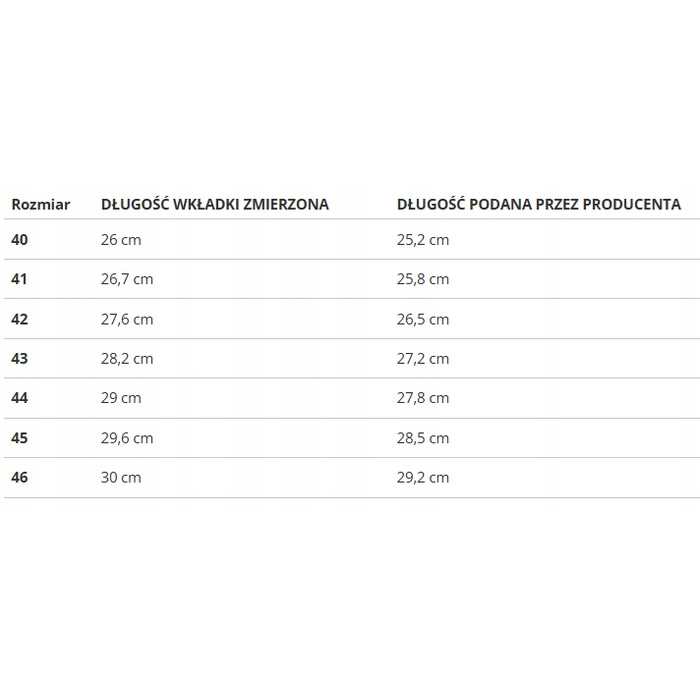
Task: Select size 44 row label
Action: coord(20,398)
